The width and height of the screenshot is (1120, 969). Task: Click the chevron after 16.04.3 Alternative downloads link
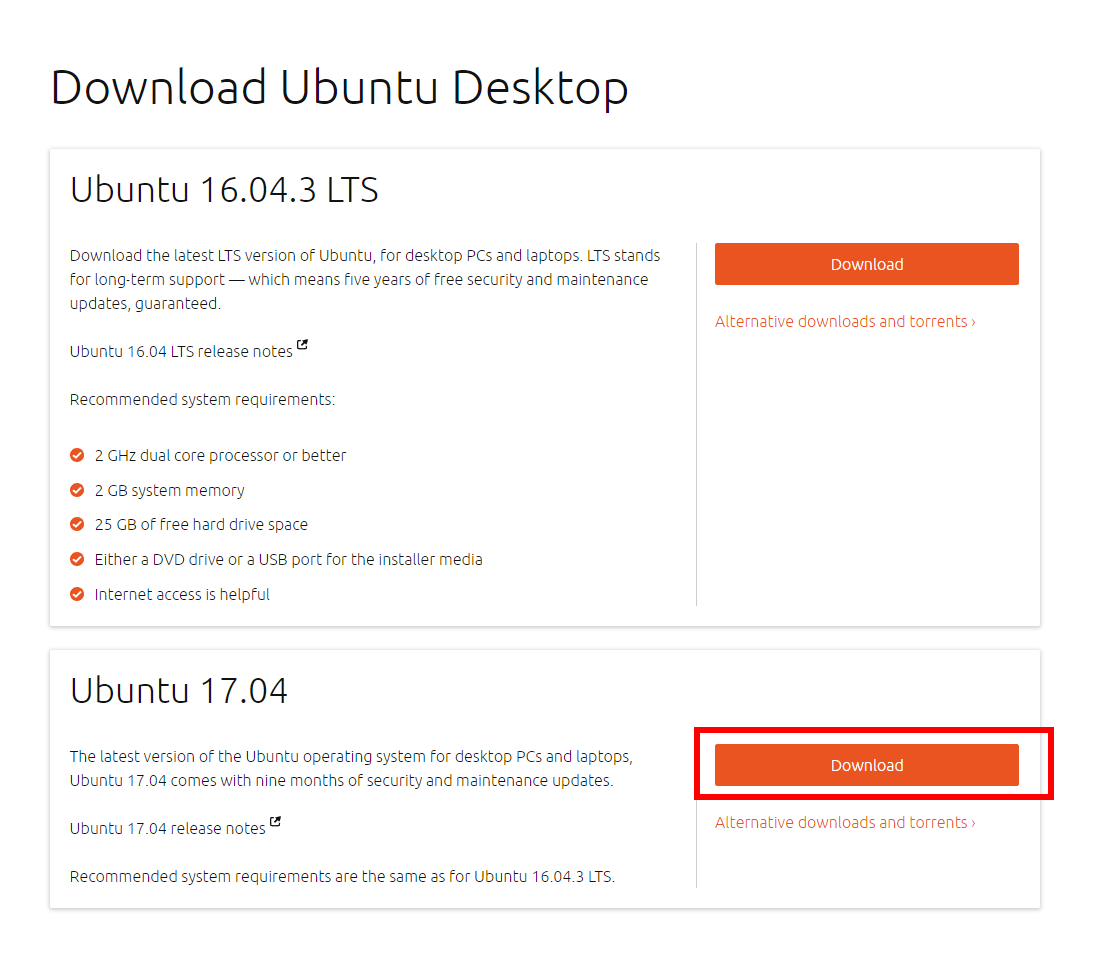click(x=973, y=322)
